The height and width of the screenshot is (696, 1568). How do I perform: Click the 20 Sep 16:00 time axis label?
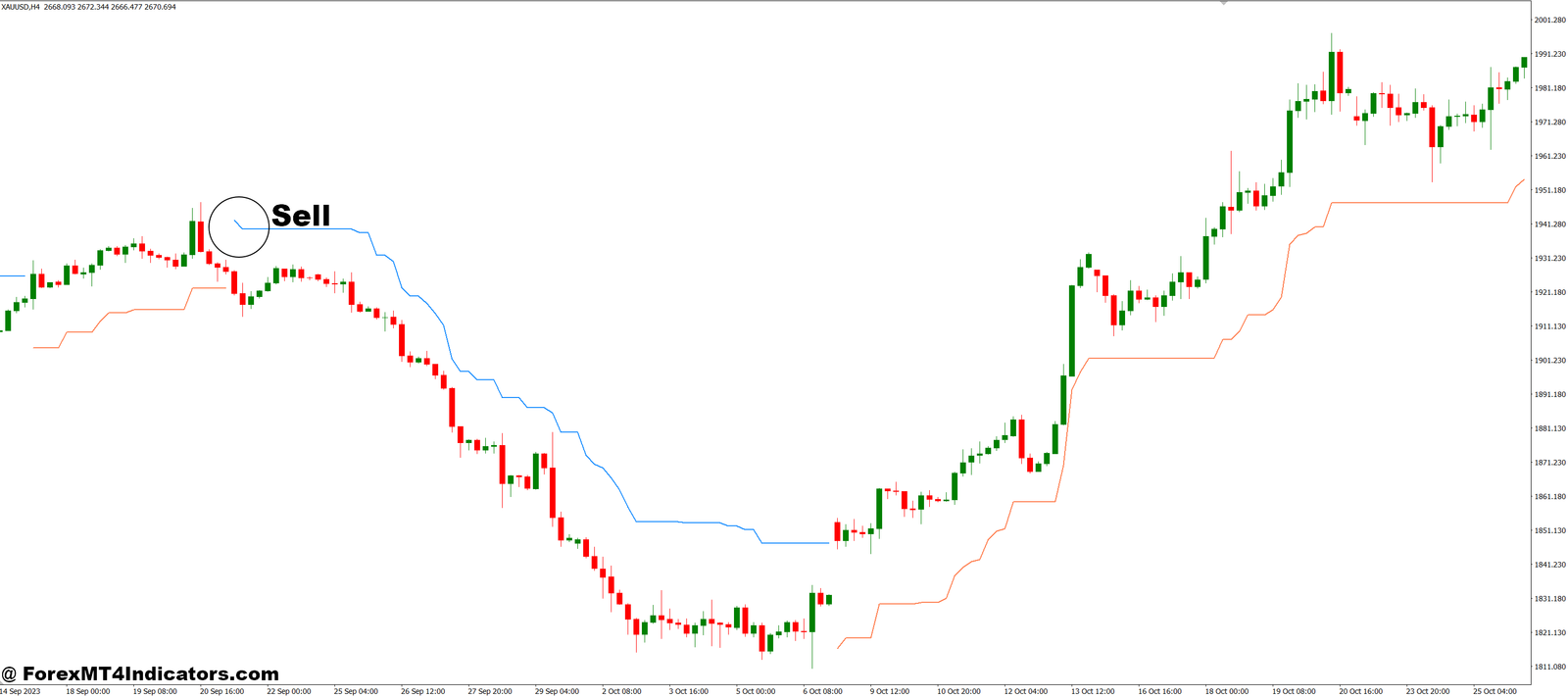[221, 691]
